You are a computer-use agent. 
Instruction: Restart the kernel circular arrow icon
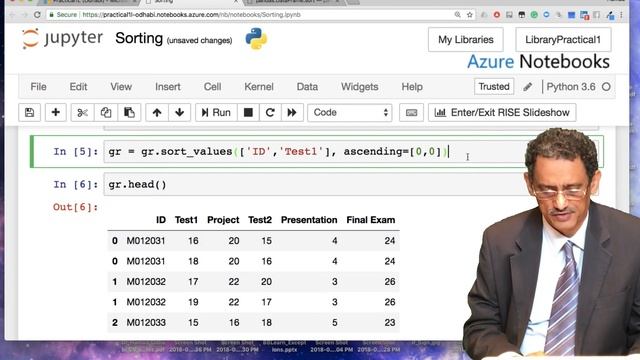pos(270,112)
